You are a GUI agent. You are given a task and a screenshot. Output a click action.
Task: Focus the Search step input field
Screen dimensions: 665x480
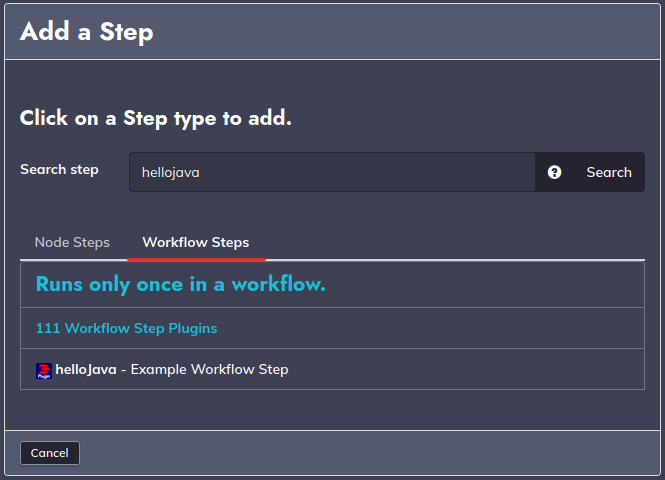coord(332,172)
